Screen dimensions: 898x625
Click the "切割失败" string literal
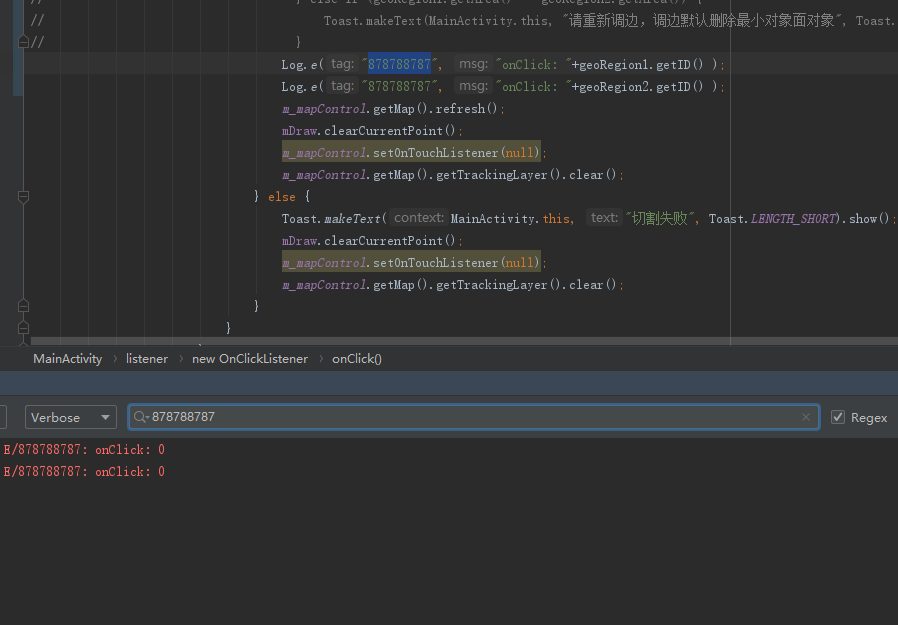[660, 218]
